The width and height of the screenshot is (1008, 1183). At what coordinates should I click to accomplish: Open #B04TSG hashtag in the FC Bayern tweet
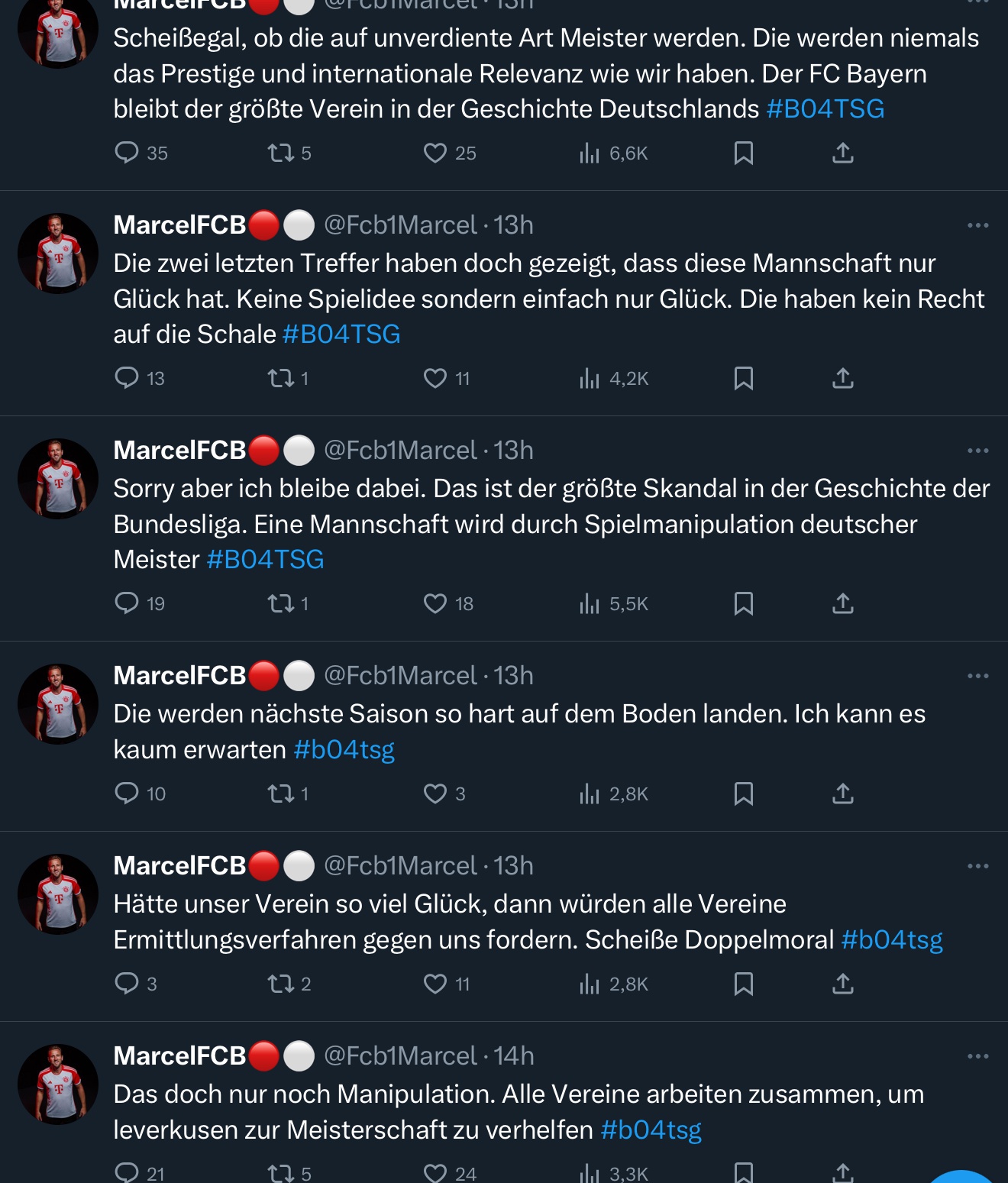pos(825,109)
